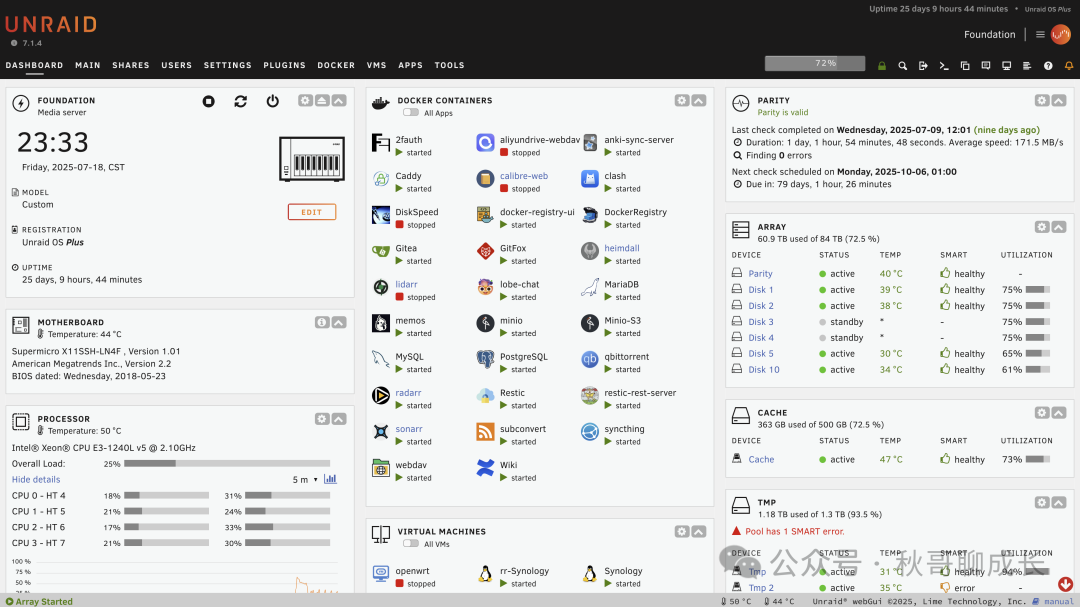Click the PostgreSQL container icon
The width and height of the screenshot is (1080, 607).
(x=486, y=359)
